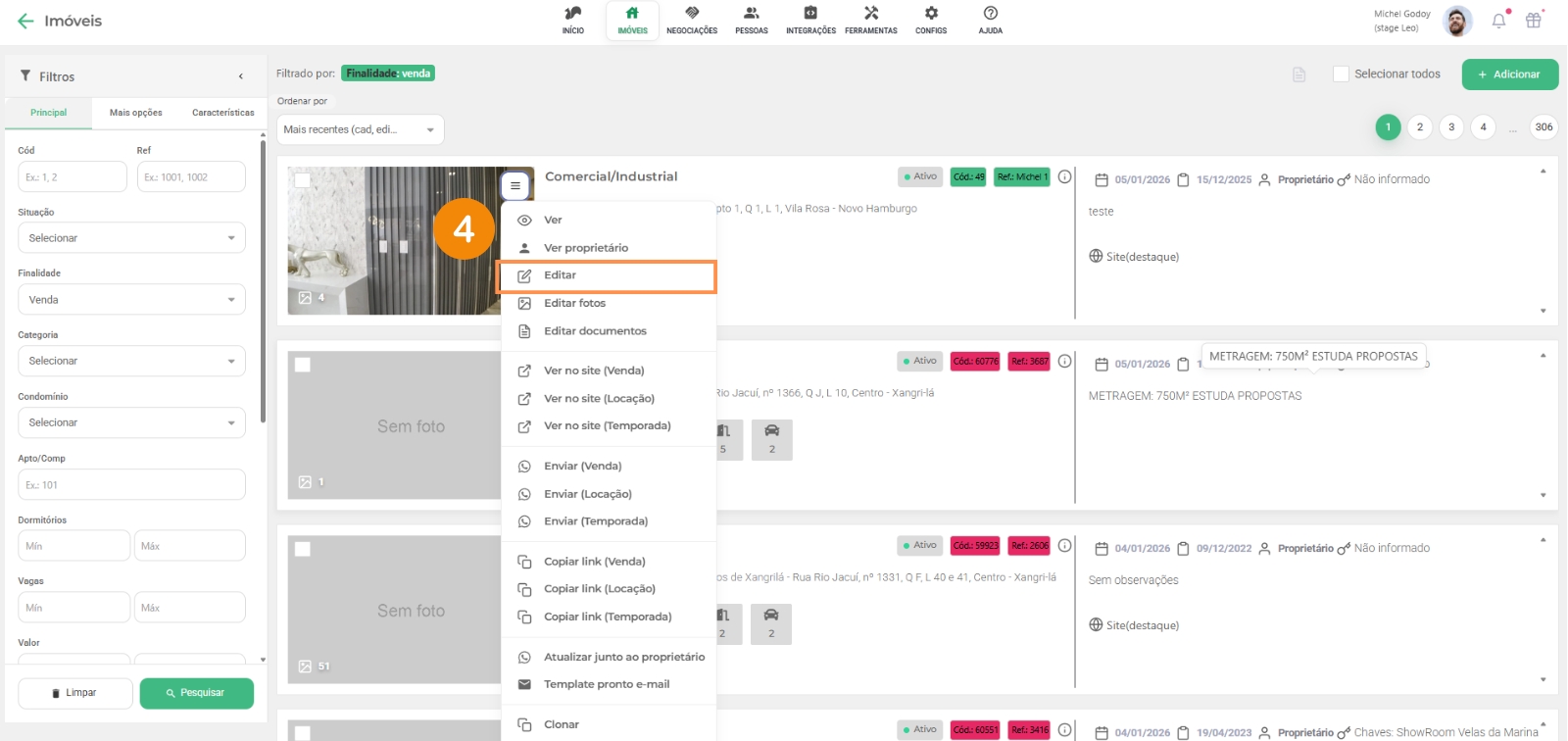Expand the Situação dropdown
This screenshot has width=1568, height=741.
131,238
